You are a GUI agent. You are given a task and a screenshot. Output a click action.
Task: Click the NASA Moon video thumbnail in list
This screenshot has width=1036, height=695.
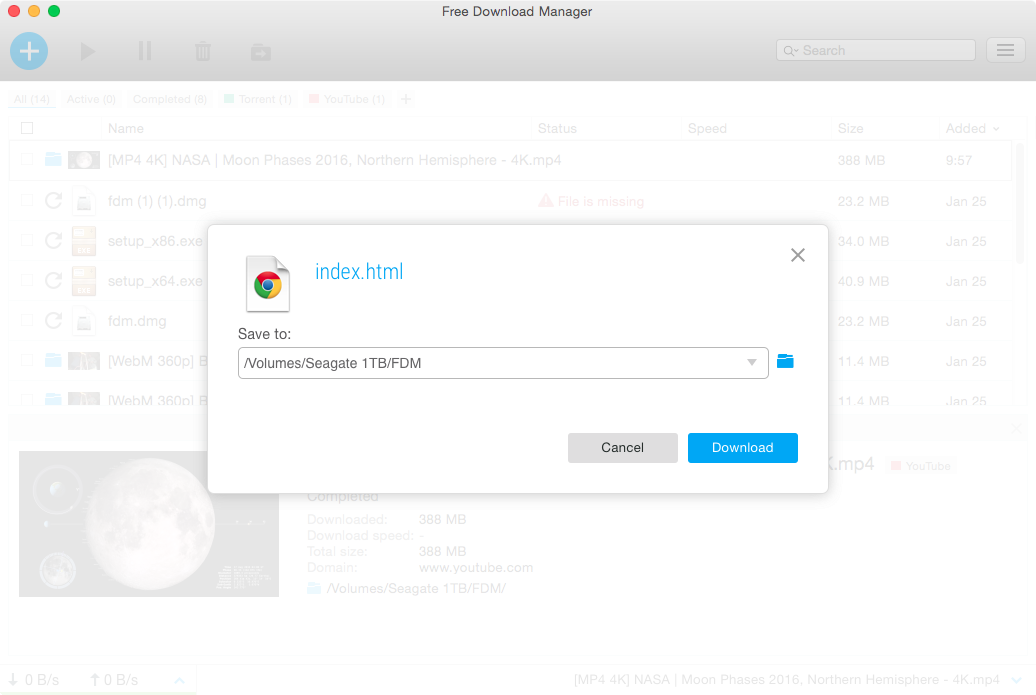point(84,160)
